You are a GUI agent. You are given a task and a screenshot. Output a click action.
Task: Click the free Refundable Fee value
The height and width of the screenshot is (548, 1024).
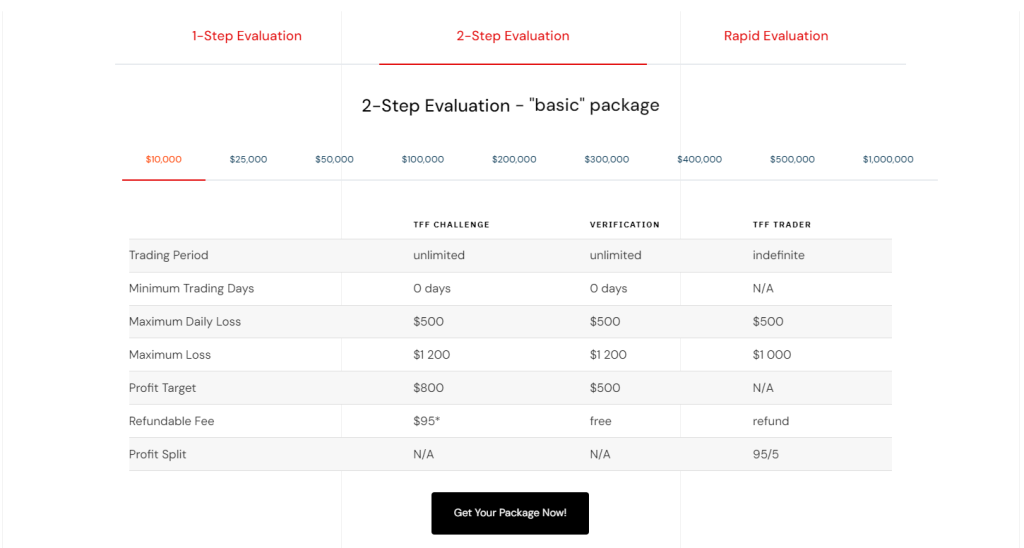pyautogui.click(x=600, y=421)
